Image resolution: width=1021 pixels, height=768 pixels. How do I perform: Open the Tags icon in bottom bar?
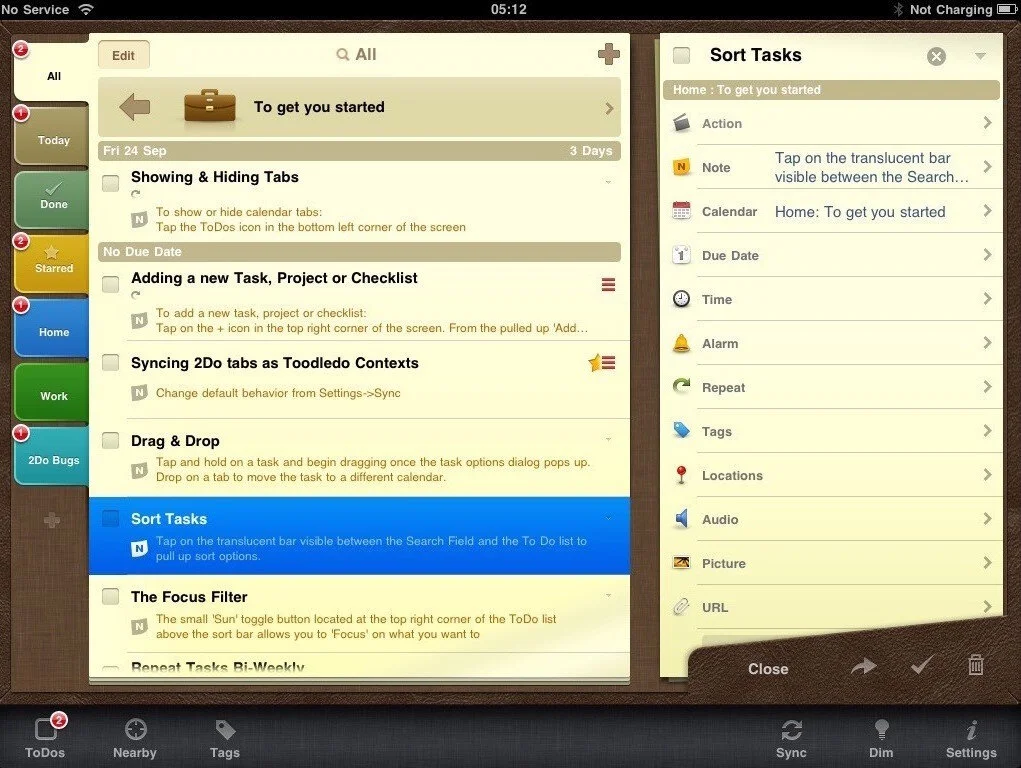click(225, 738)
